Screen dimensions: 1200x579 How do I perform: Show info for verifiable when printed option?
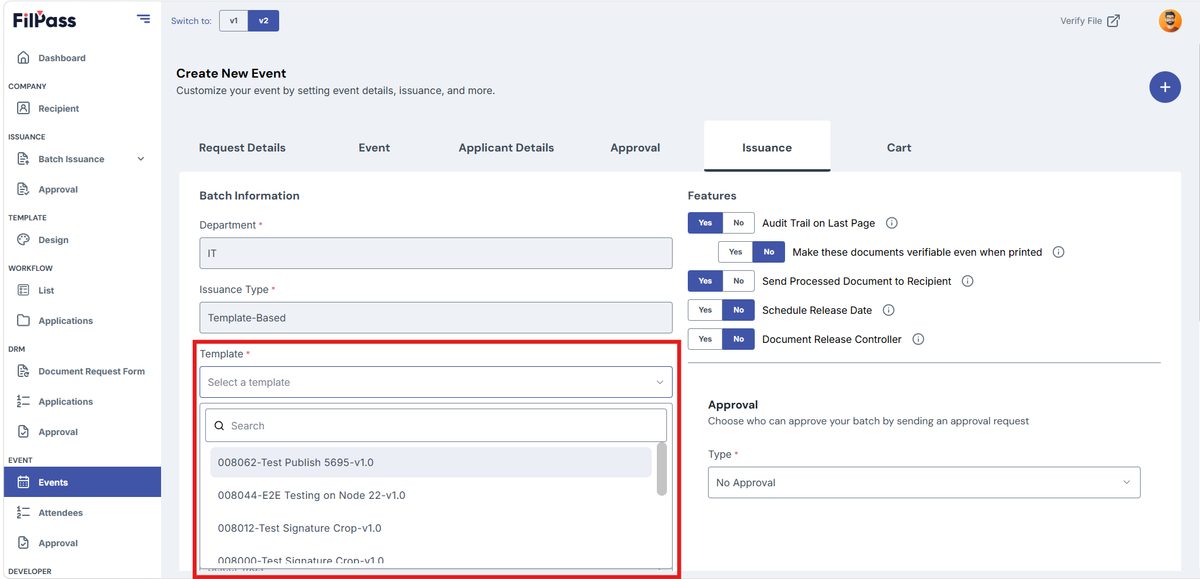(1058, 252)
